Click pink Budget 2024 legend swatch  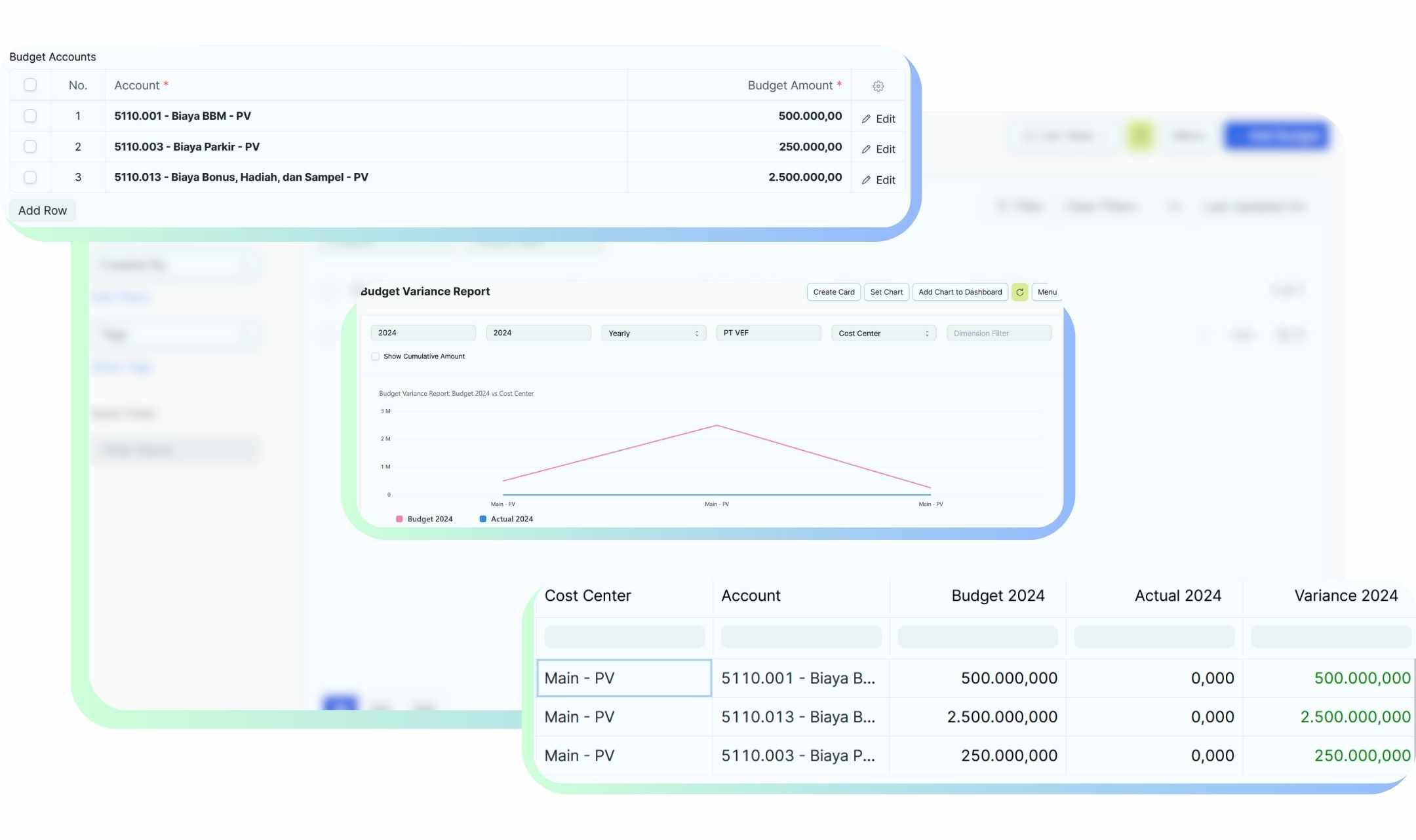399,519
